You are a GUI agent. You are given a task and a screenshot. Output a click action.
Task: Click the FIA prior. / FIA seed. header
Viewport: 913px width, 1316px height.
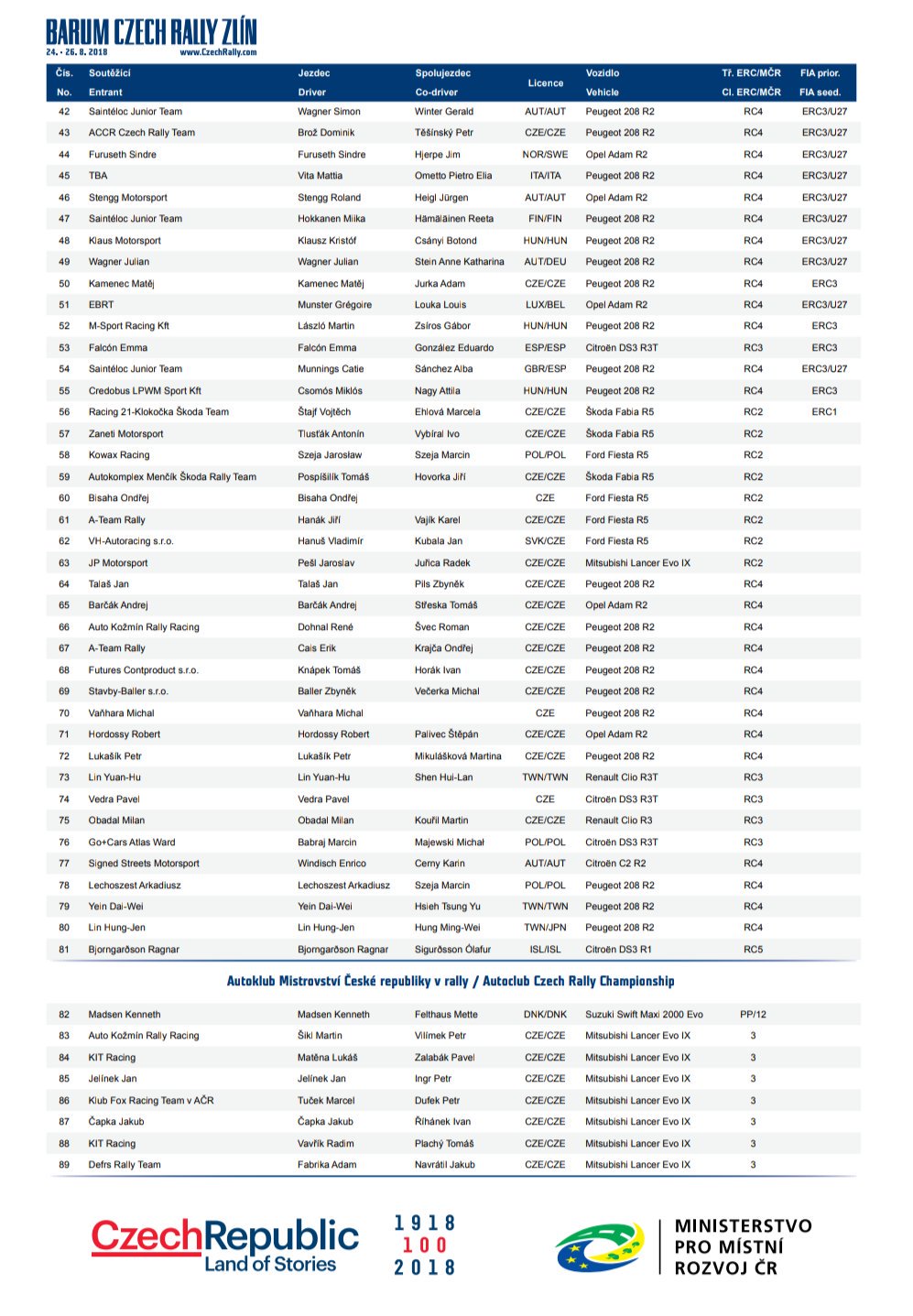(820, 82)
